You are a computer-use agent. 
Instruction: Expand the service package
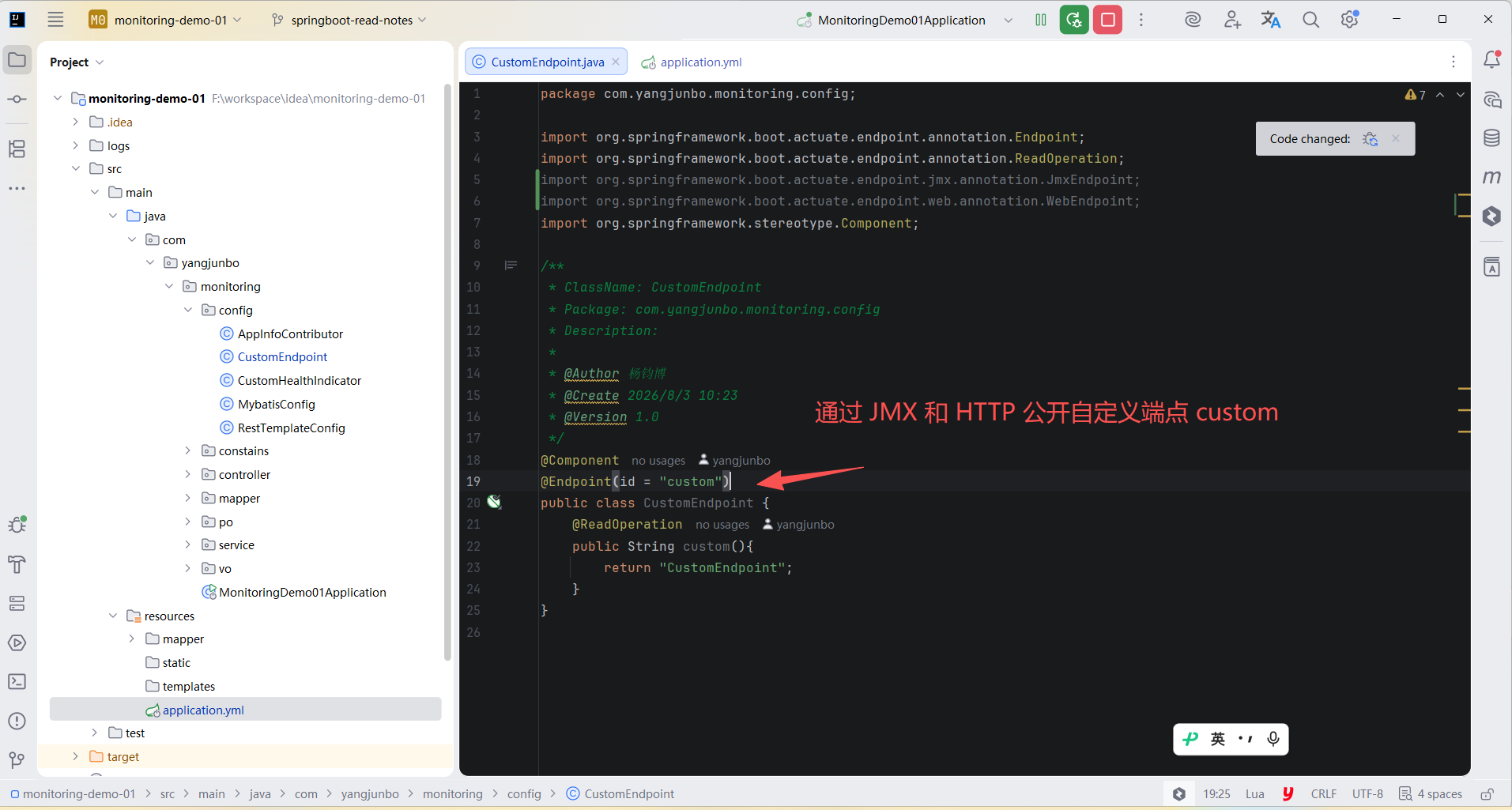point(188,544)
